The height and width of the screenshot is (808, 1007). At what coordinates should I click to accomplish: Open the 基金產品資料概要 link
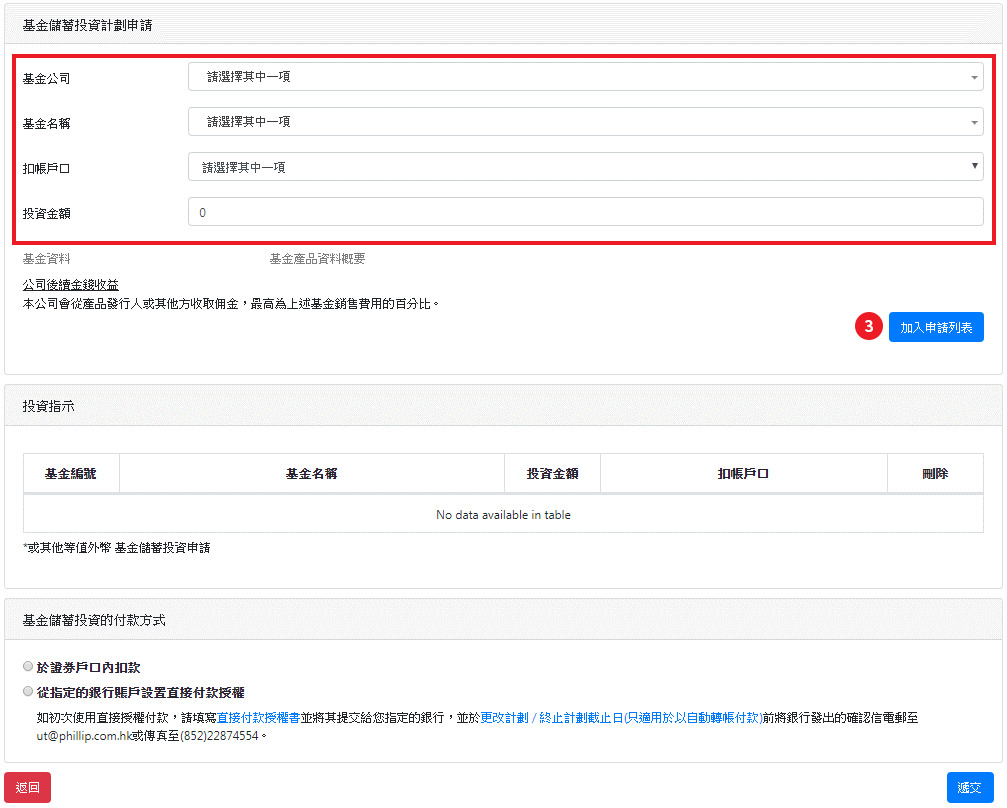[x=317, y=259]
